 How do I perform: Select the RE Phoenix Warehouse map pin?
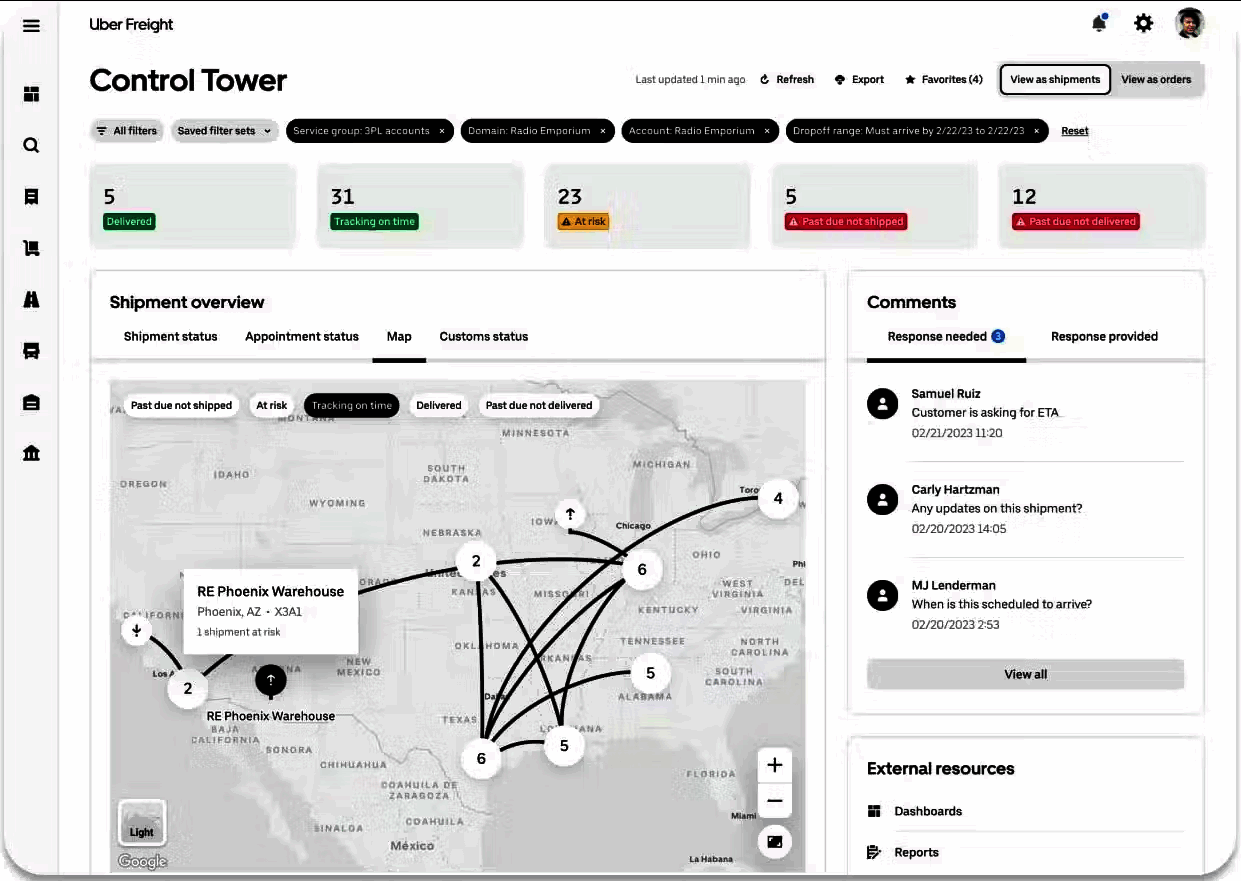[271, 680]
